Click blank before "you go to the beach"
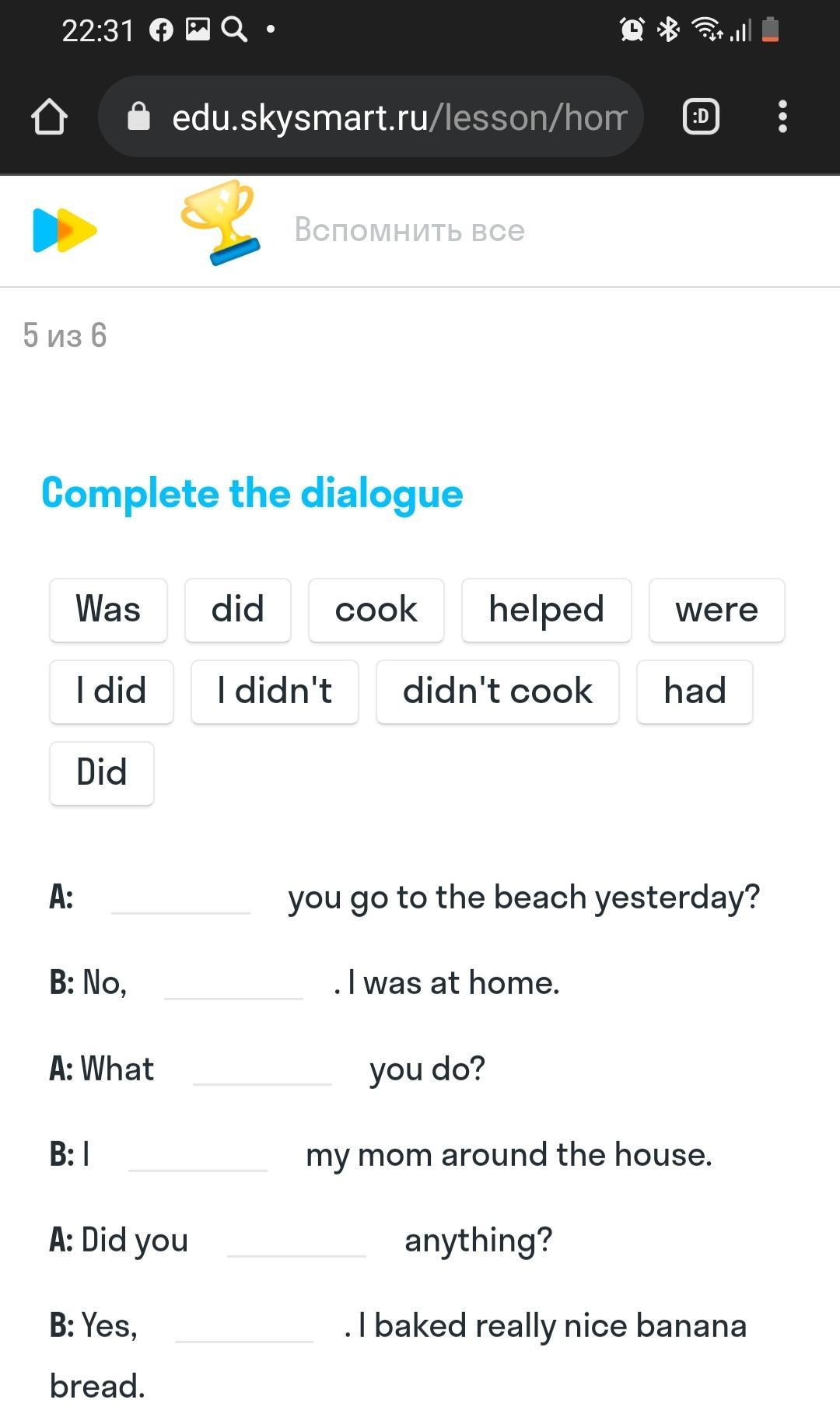840x1428 pixels. (180, 898)
